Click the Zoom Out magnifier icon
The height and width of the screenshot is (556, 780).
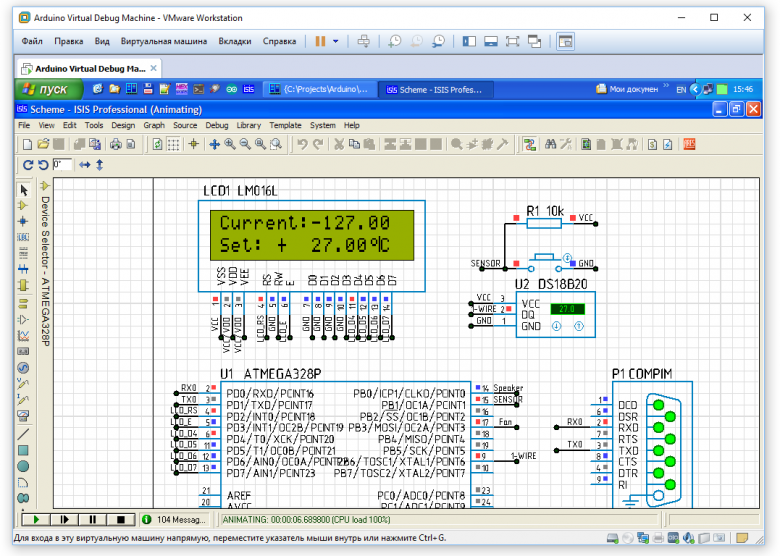click(245, 144)
